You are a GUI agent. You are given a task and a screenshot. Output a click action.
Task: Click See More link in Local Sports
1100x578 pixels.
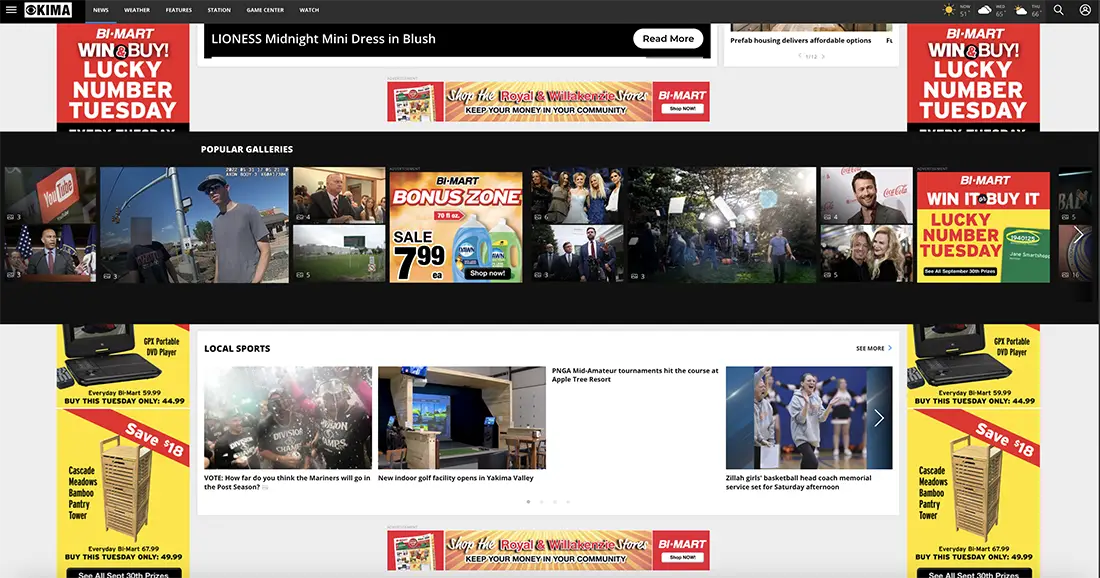870,349
